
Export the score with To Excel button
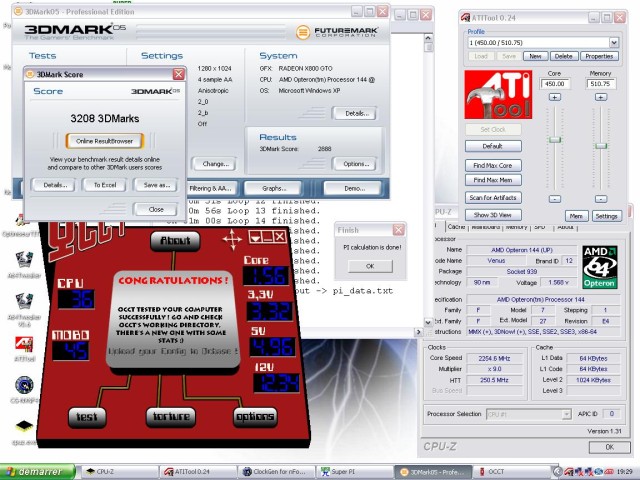point(105,185)
